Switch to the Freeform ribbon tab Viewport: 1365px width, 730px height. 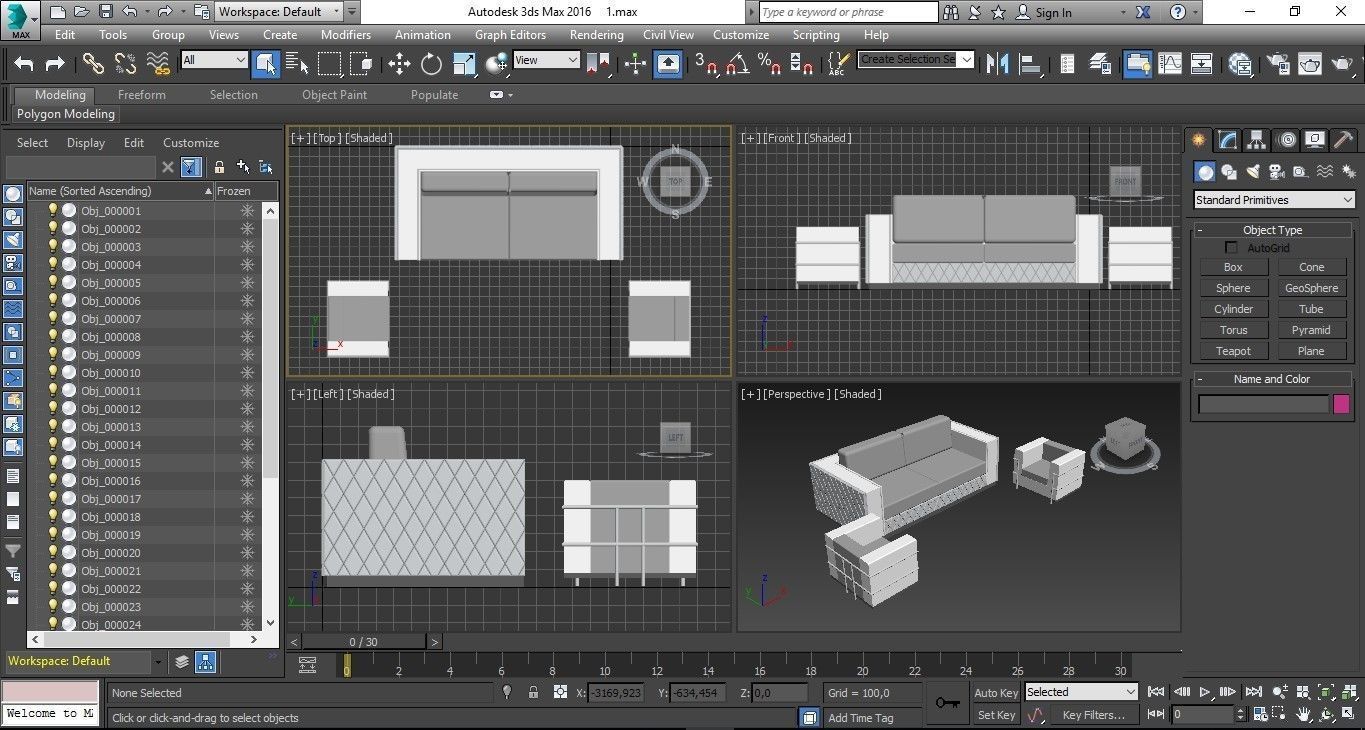click(x=142, y=95)
